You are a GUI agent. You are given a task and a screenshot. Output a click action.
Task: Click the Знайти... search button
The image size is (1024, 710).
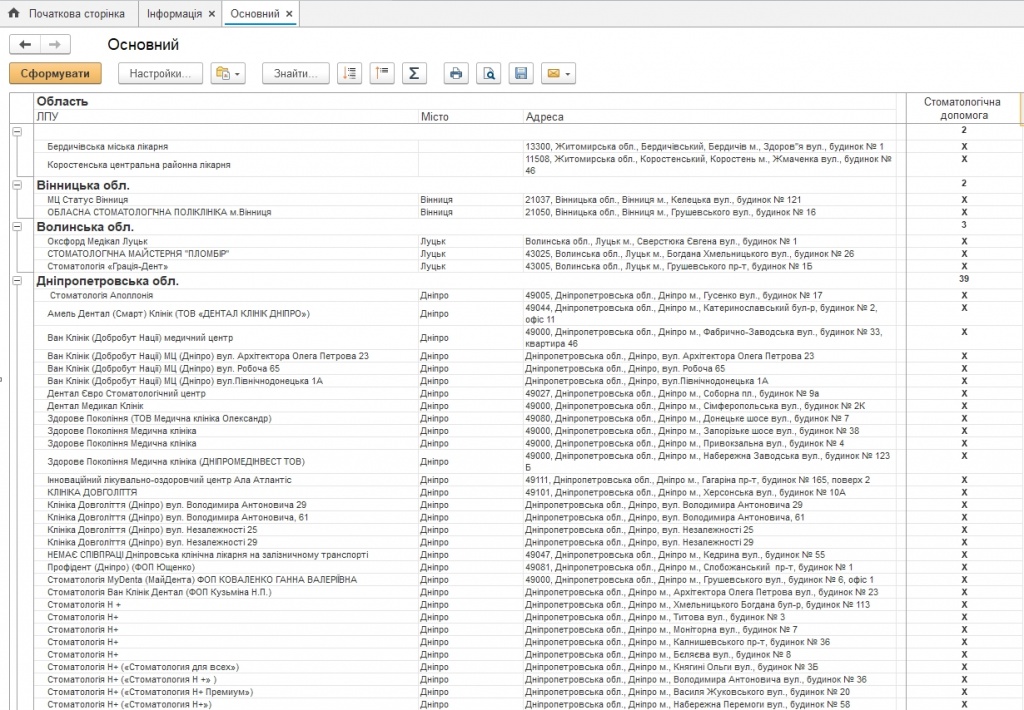pos(295,73)
